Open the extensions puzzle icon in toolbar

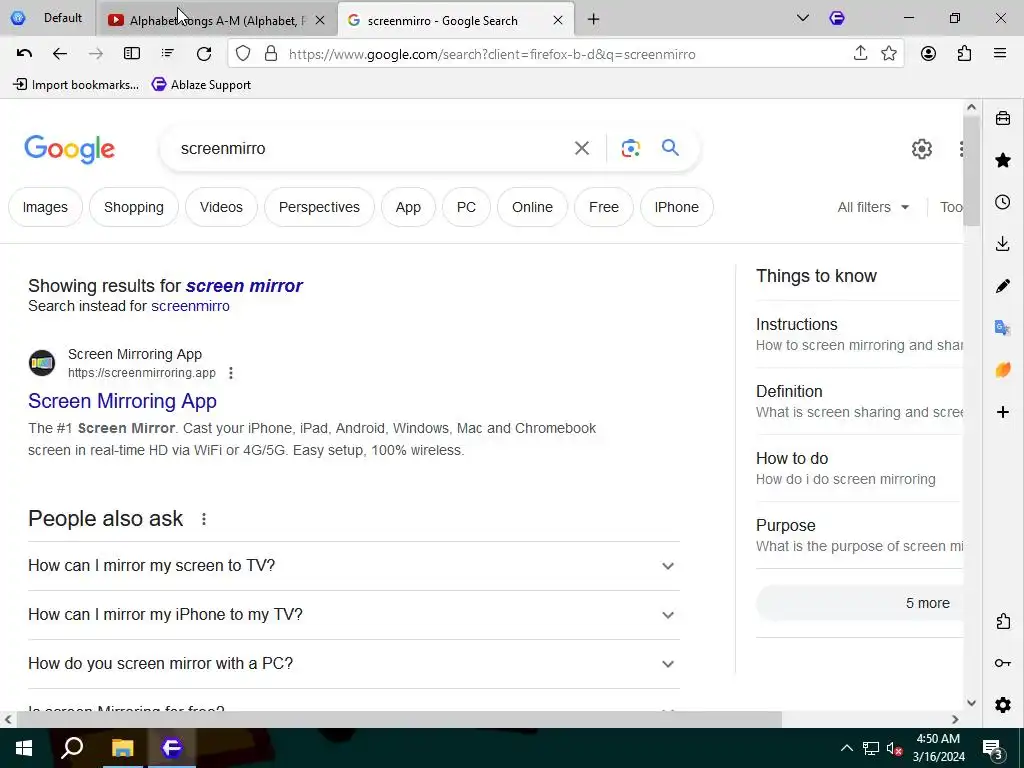point(964,54)
